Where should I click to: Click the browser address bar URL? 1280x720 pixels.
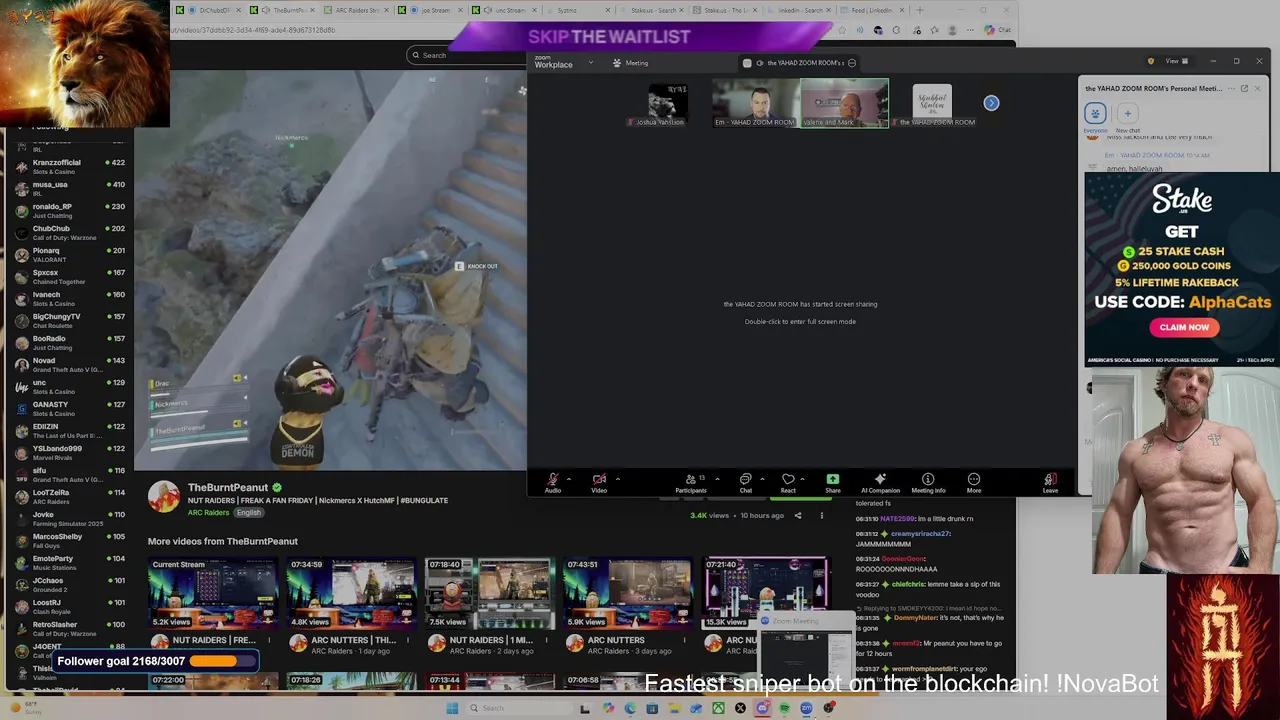[253, 30]
